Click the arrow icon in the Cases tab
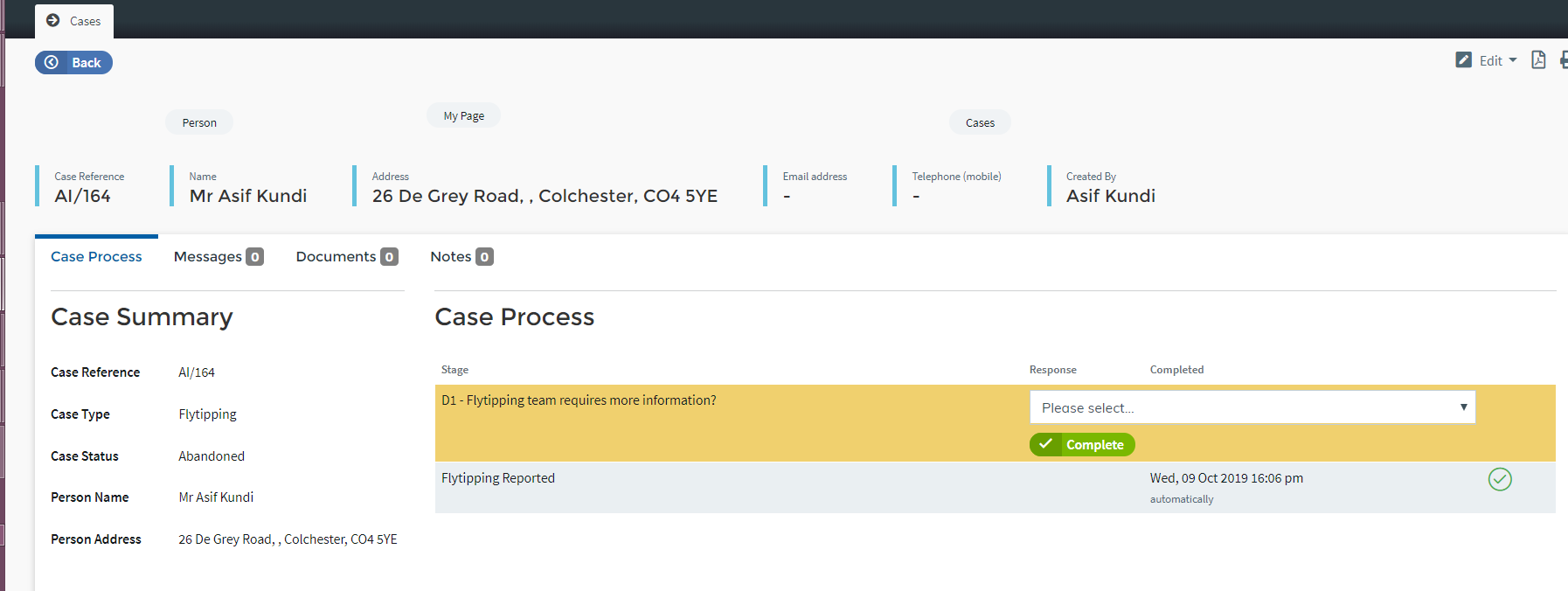Viewport: 1568px width, 591px height. click(53, 20)
